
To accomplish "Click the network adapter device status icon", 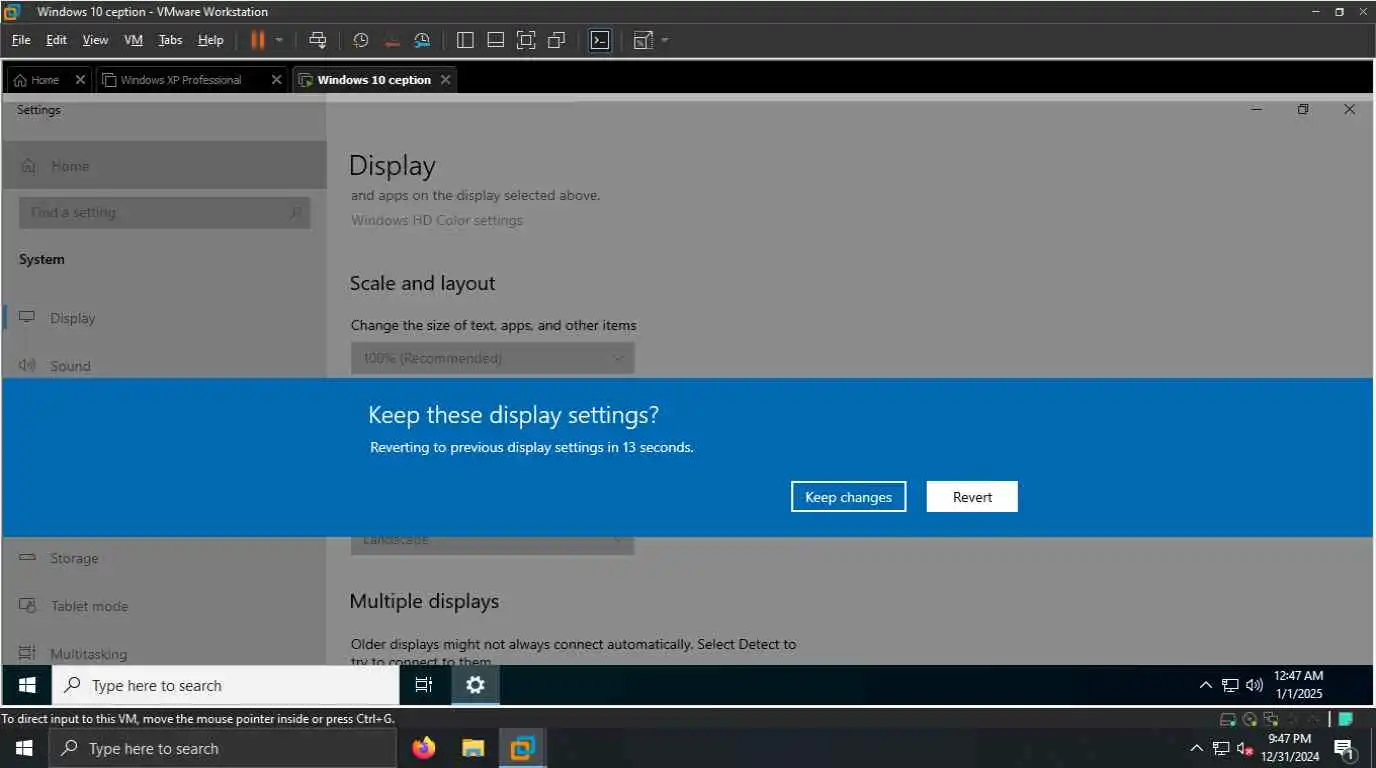I will 1271,719.
